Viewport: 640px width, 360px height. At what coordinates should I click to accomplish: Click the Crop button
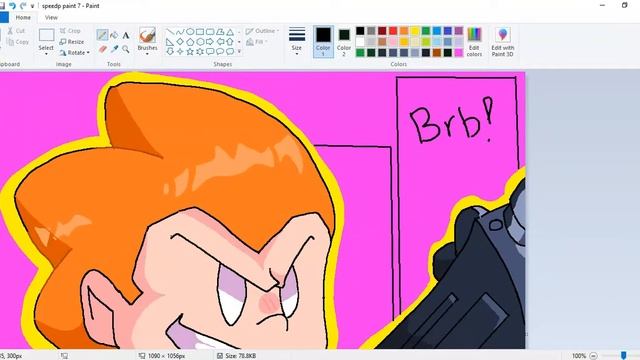click(x=70, y=31)
